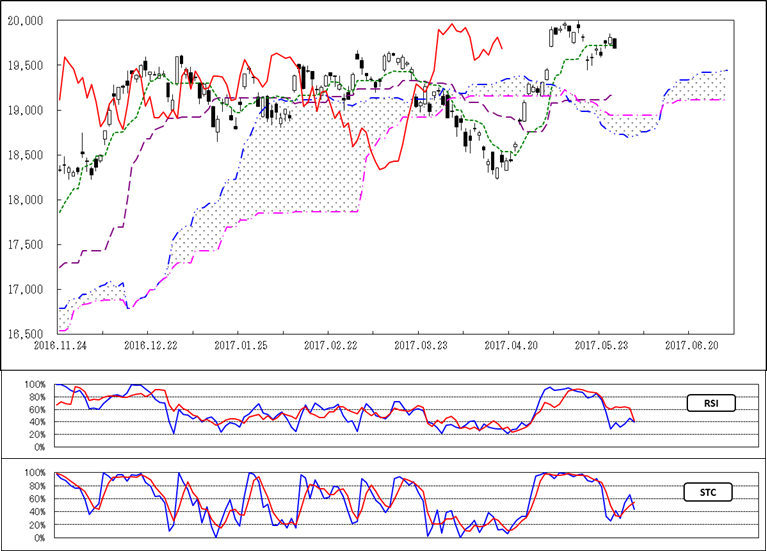Click the 17,000 price axis label
Screen dimensions: 767x551
pyautogui.click(x=25, y=290)
